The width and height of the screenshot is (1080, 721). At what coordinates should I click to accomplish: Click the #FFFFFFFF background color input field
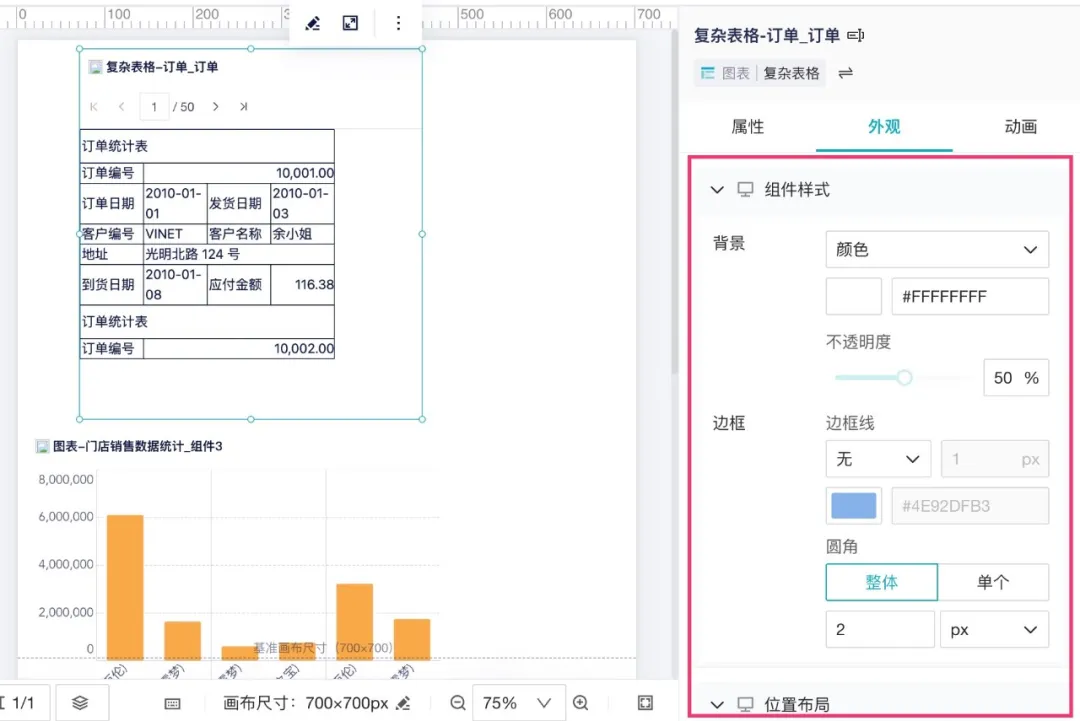pyautogui.click(x=969, y=297)
